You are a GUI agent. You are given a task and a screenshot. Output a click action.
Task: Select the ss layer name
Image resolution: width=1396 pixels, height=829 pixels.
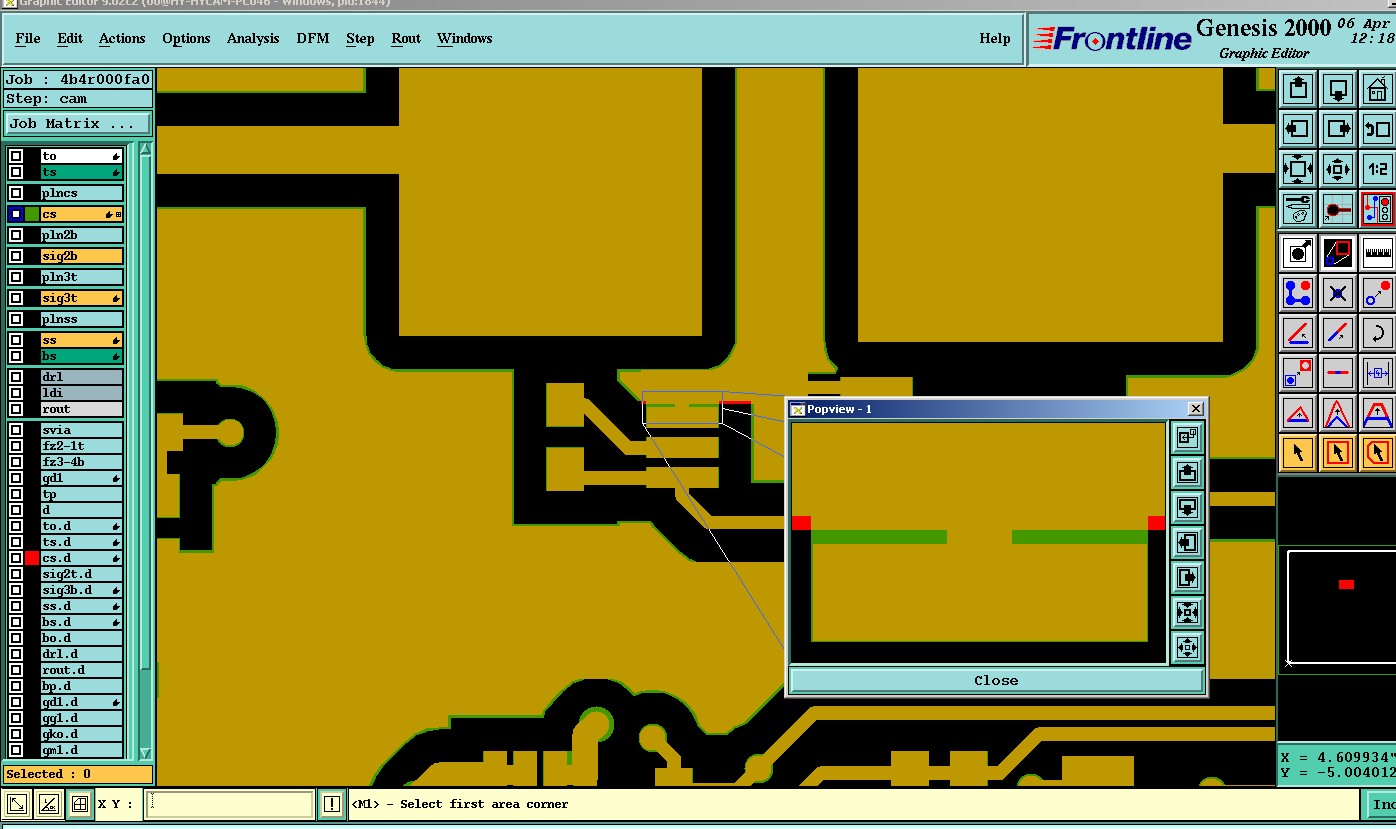81,340
